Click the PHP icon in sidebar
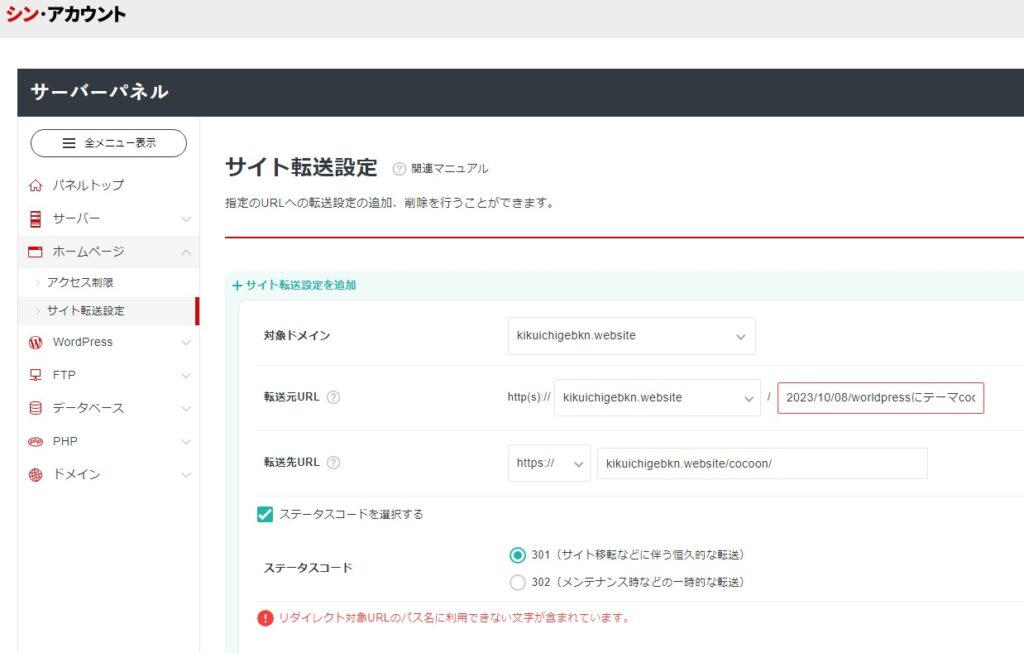 36,441
